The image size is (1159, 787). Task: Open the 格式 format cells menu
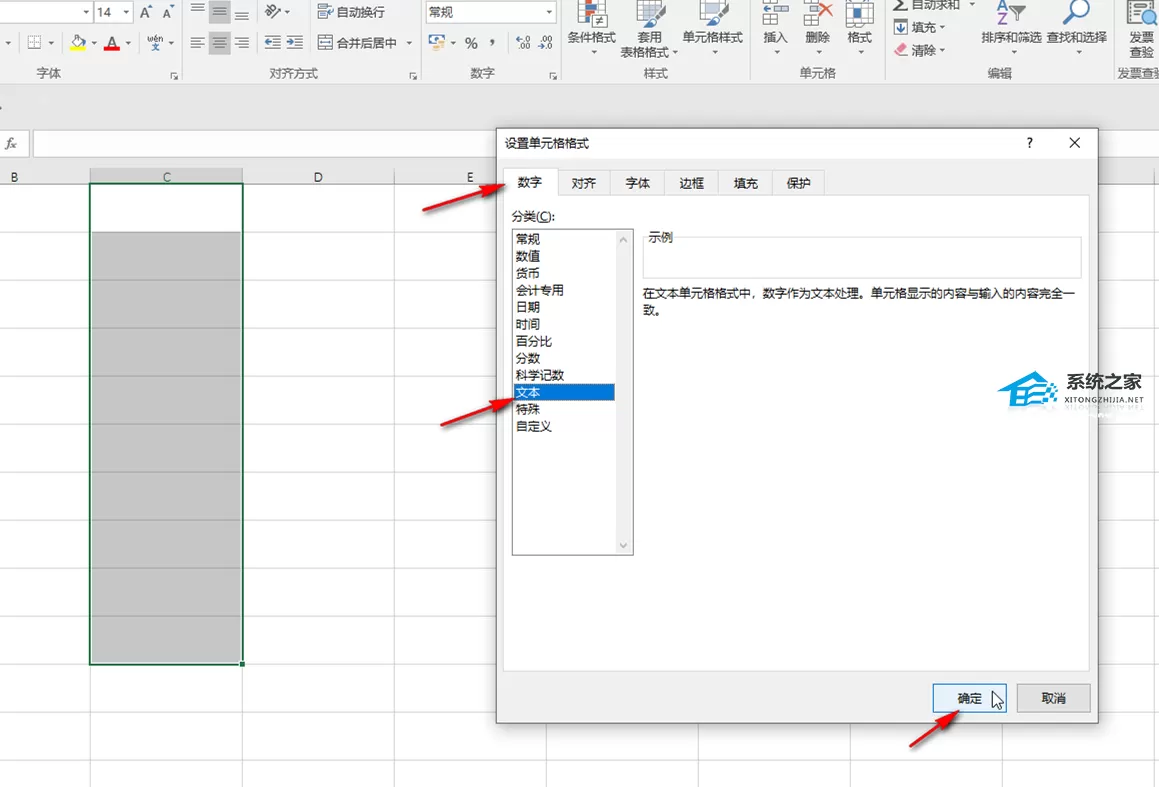(x=860, y=28)
